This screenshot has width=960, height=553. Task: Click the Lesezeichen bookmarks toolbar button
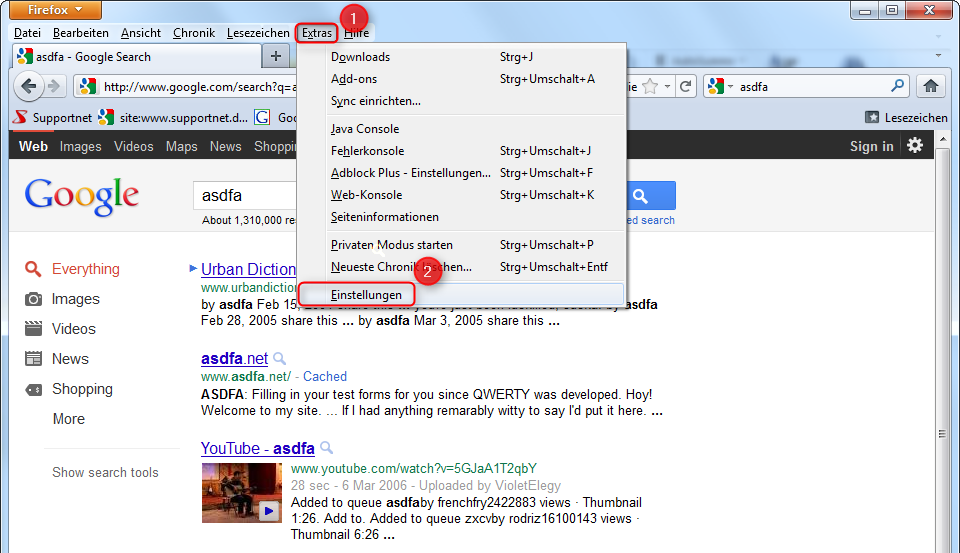(906, 118)
